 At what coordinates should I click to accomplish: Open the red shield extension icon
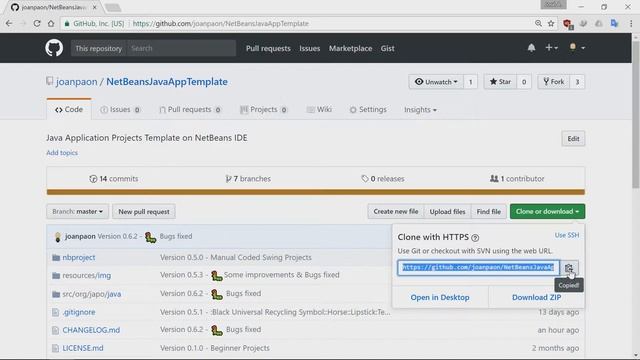click(567, 24)
